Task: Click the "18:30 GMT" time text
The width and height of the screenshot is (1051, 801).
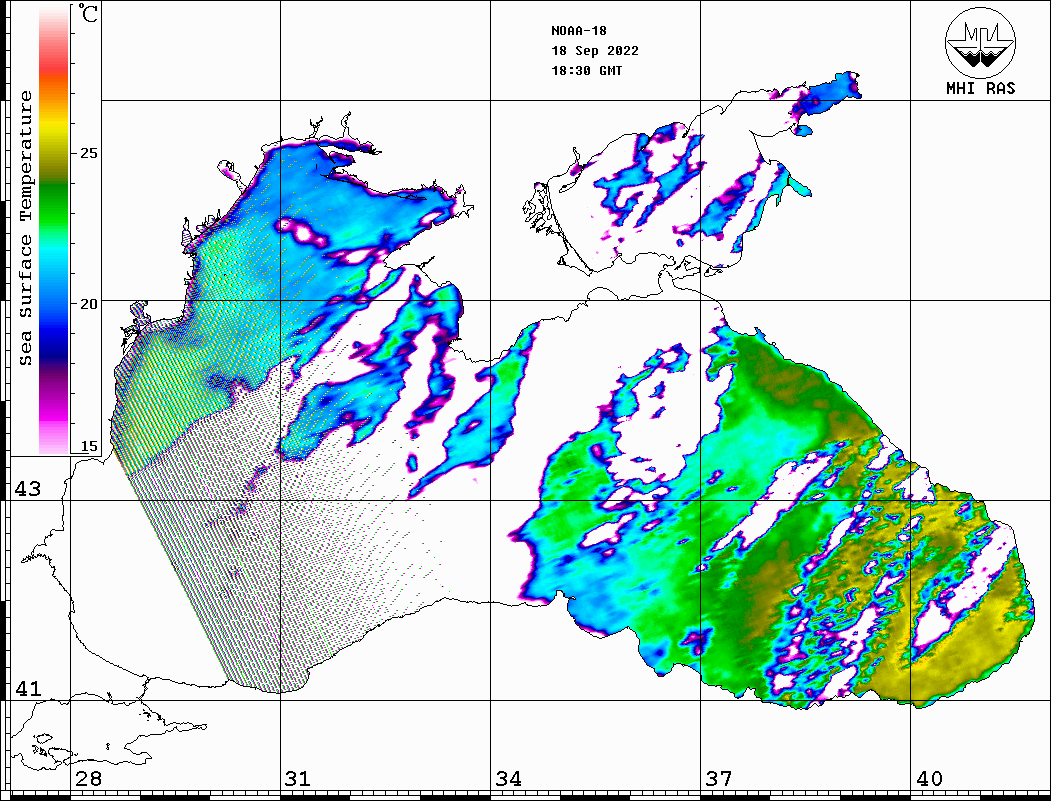Action: [x=587, y=70]
